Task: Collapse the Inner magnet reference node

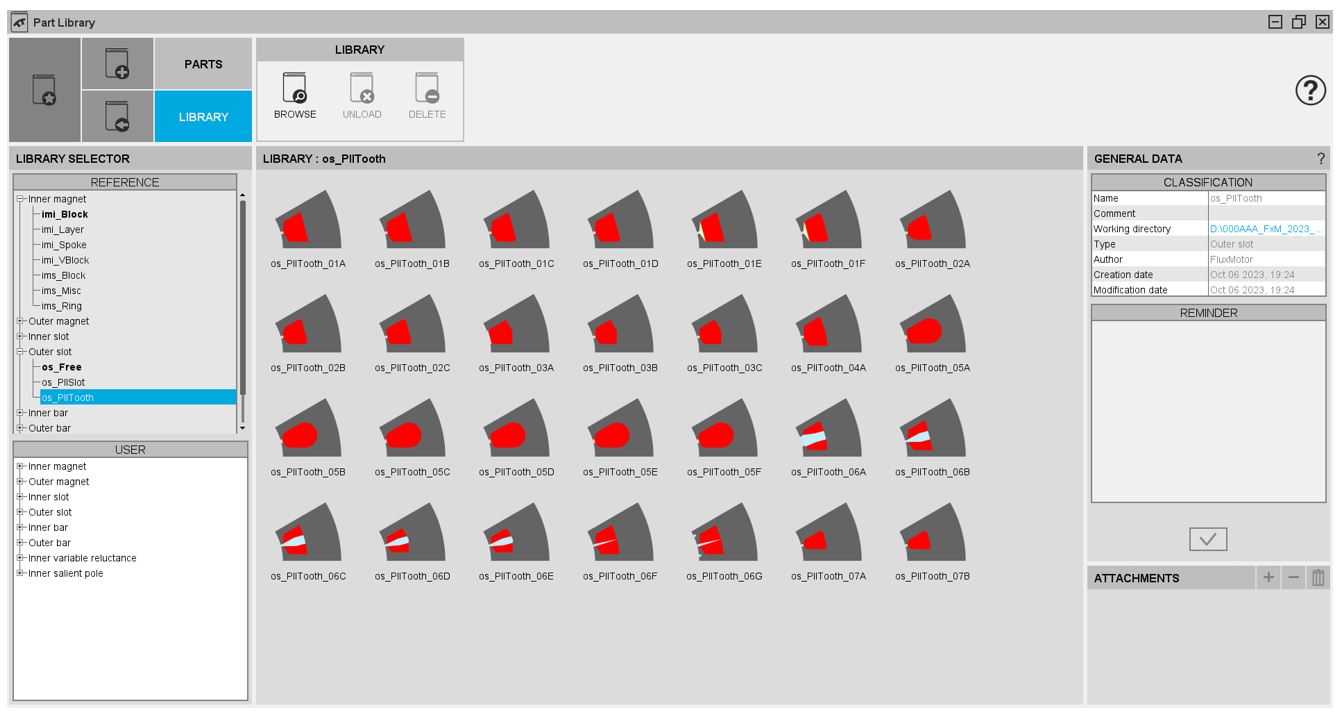Action: coord(20,199)
